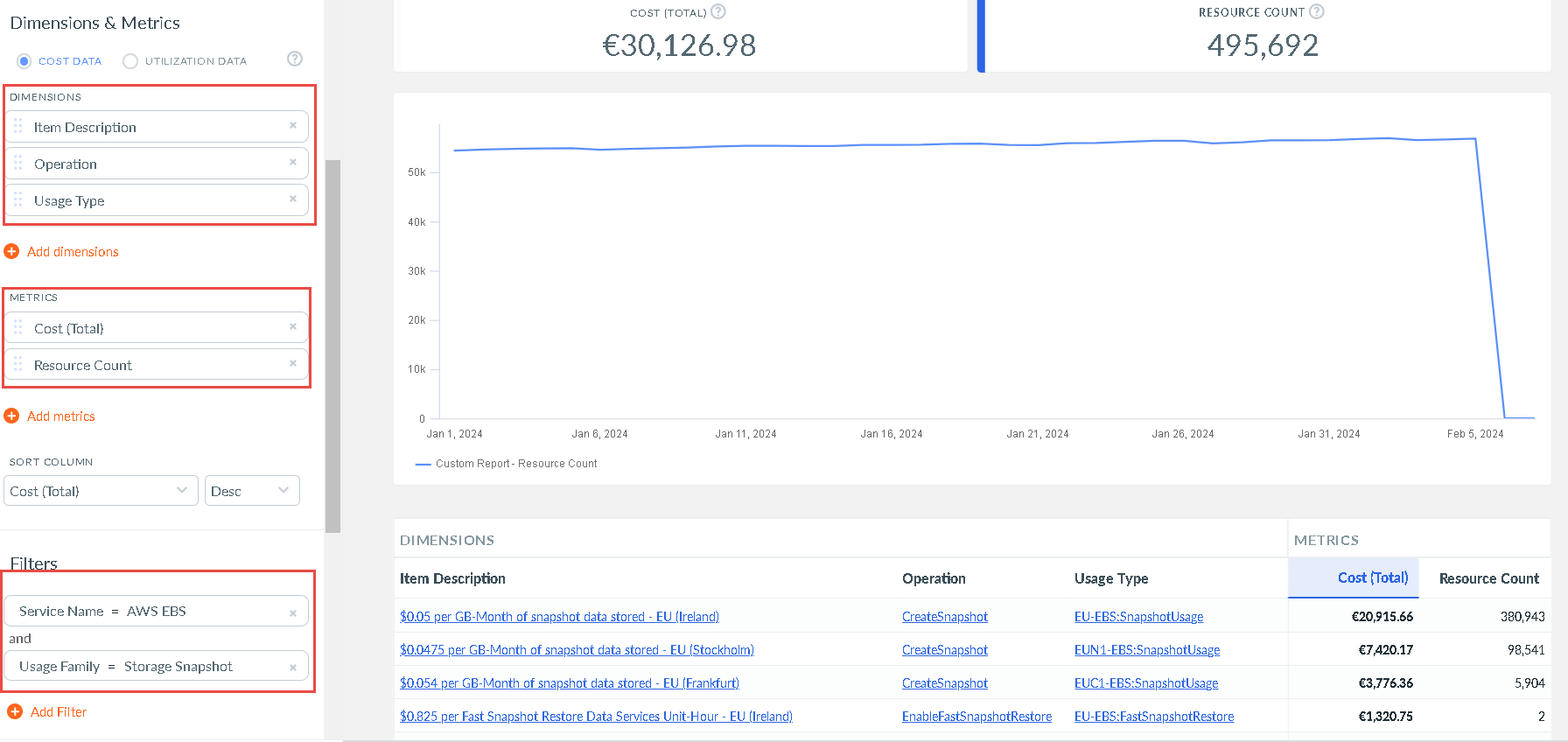Click the left panel vertical scrollbar
The width and height of the screenshot is (1568, 742).
coord(332,346)
